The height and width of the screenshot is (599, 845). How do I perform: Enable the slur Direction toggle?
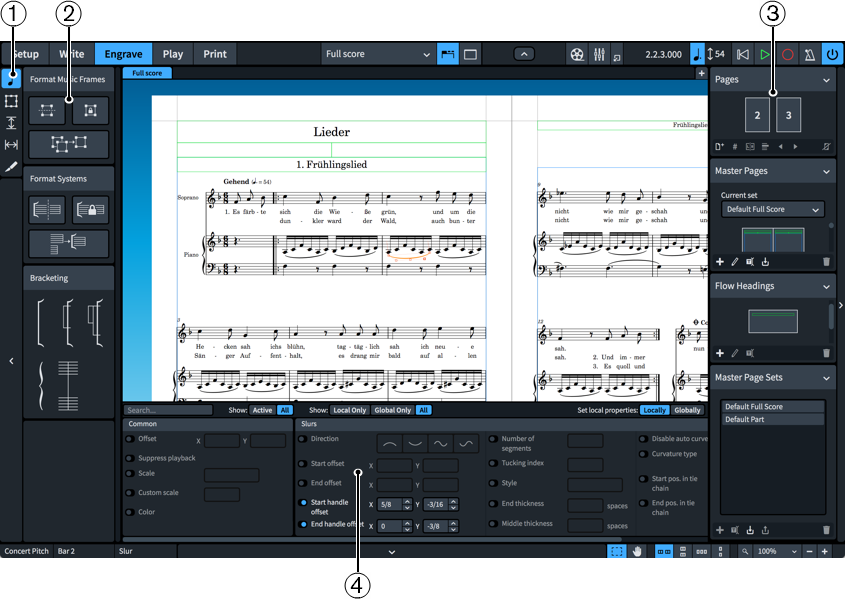point(303,439)
